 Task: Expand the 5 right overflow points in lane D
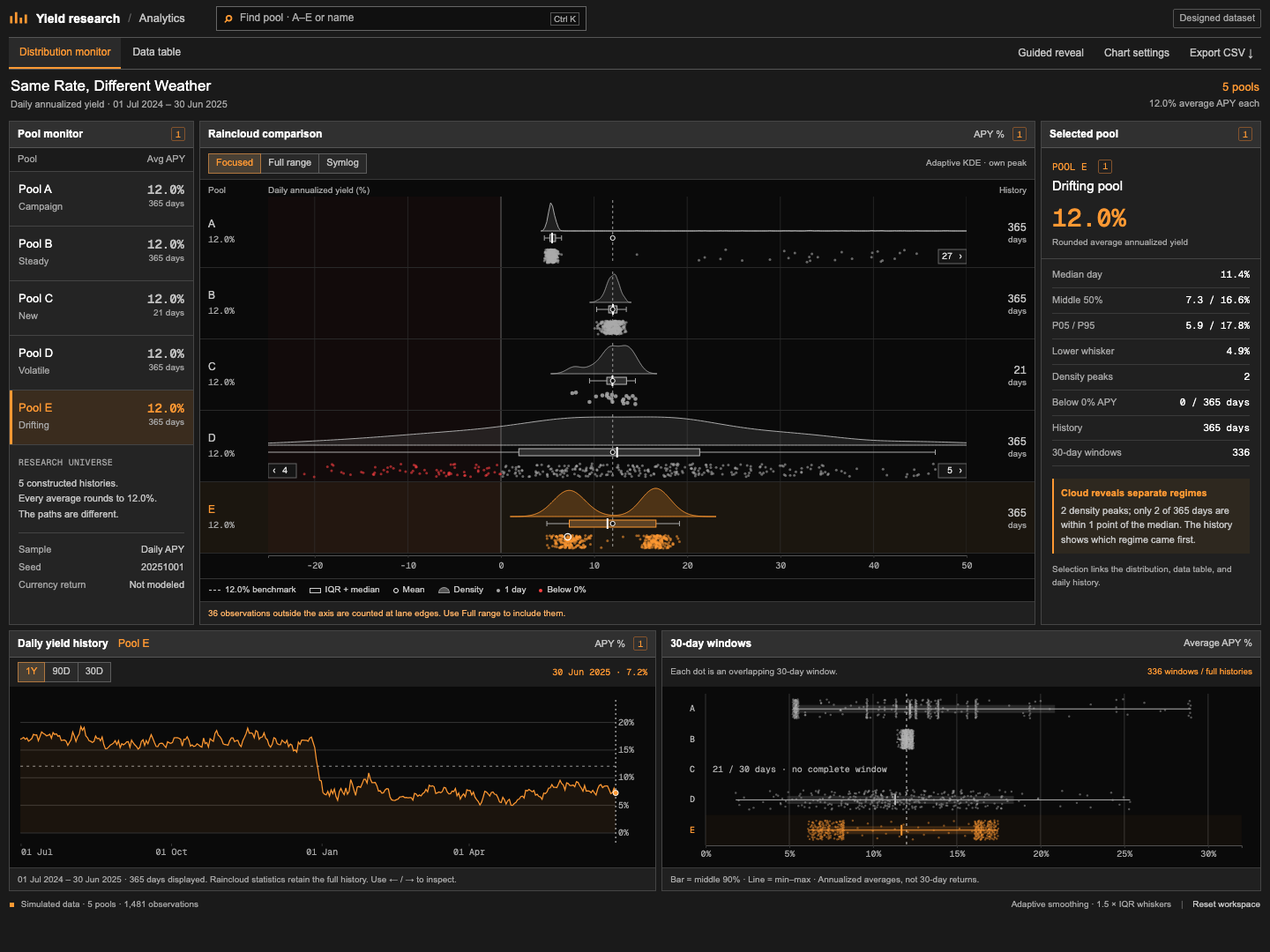tap(952, 471)
